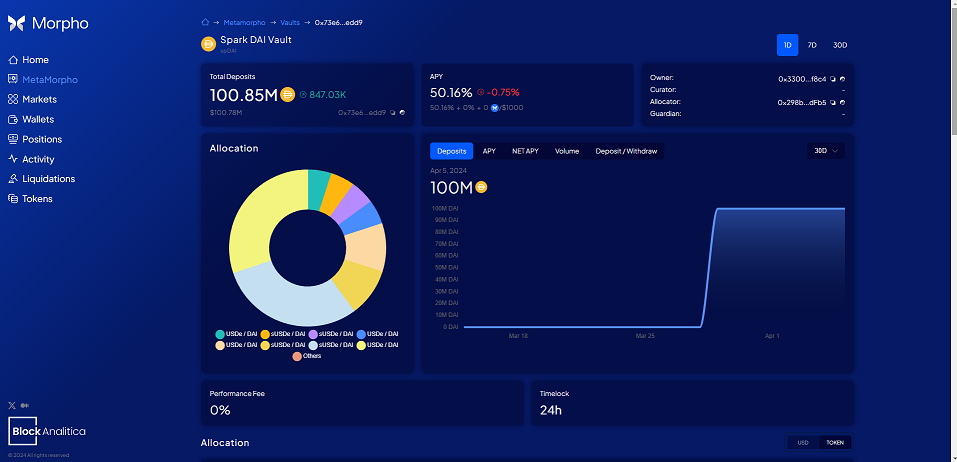Click the home icon in the breadcrumb
Screen dimensions: 957x462
click(x=205, y=22)
